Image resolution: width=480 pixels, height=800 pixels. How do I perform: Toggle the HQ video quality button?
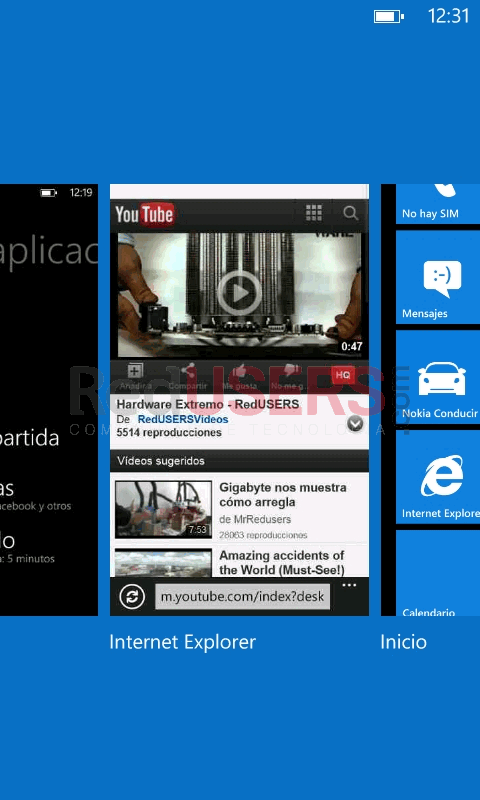pyautogui.click(x=343, y=375)
